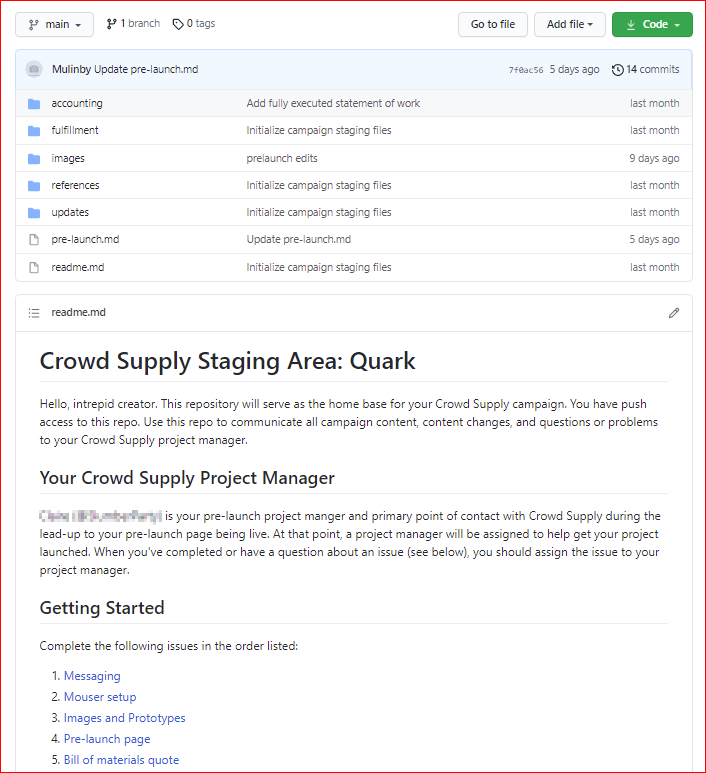Click the readme.md file icon in file list
This screenshot has height=773, width=706.
34,268
